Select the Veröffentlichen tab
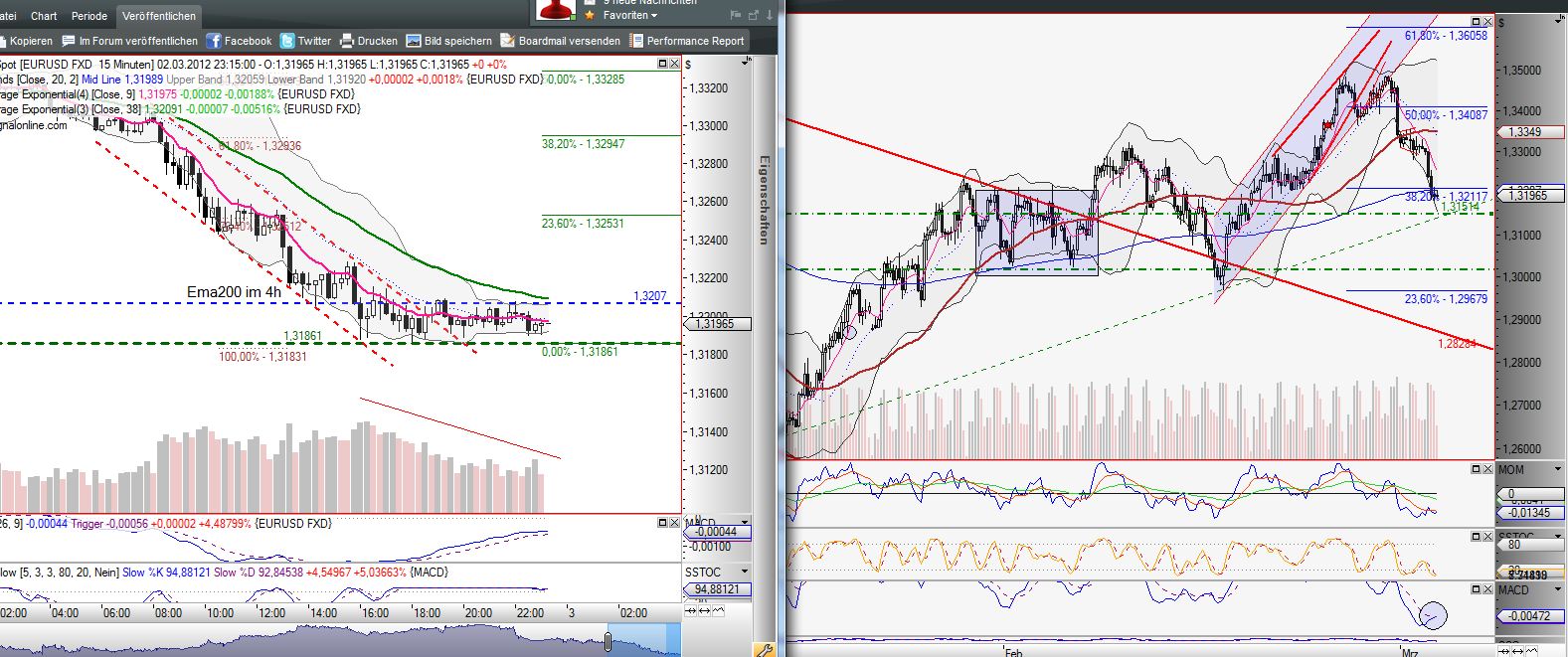This screenshot has height=657, width=1568. click(159, 16)
